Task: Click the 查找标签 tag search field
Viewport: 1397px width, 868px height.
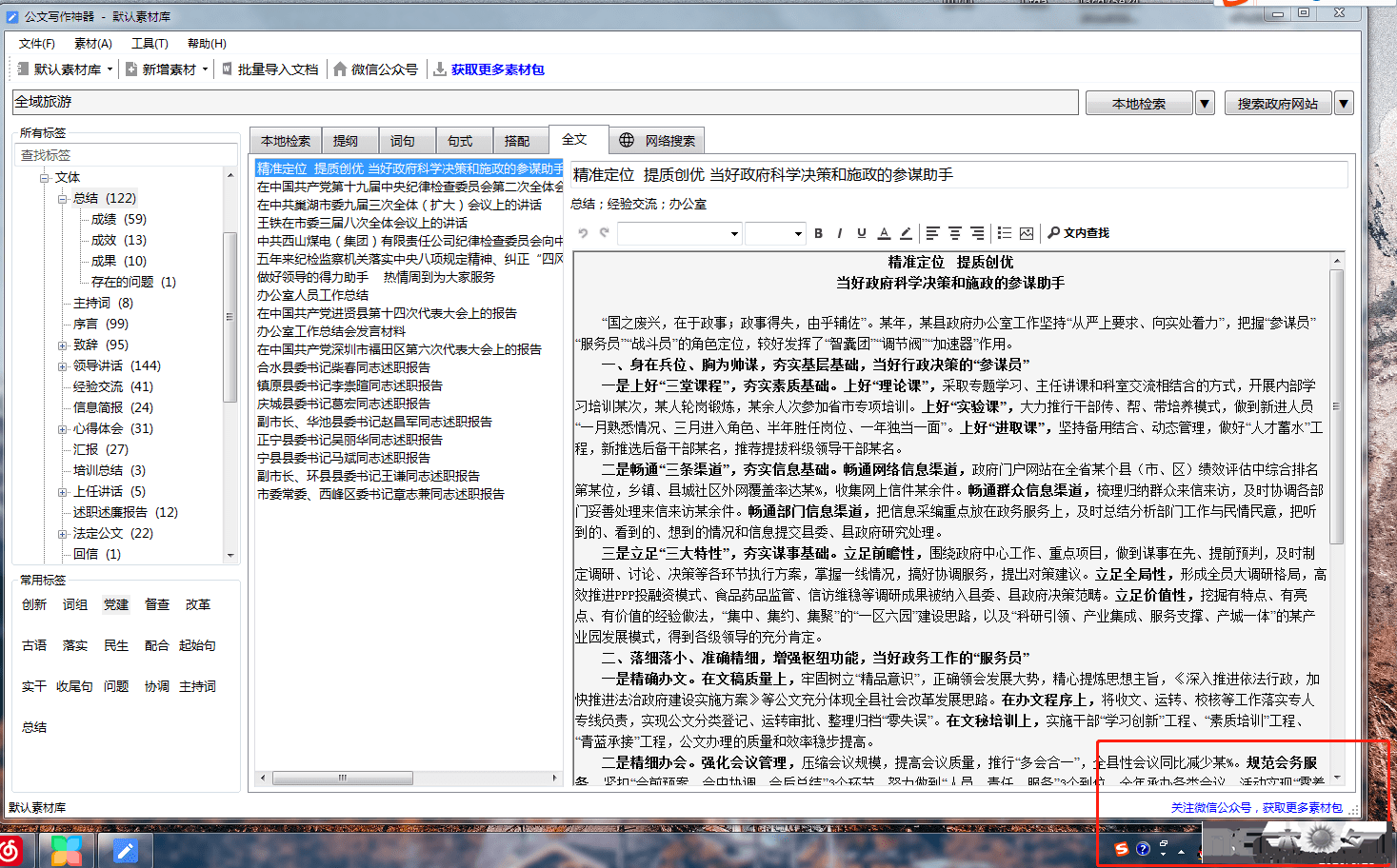Action: point(128,155)
